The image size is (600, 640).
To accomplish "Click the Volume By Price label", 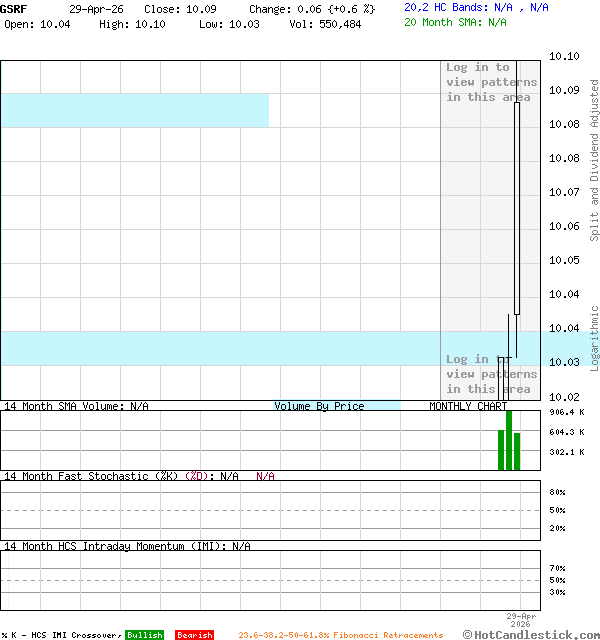I will pos(319,406).
